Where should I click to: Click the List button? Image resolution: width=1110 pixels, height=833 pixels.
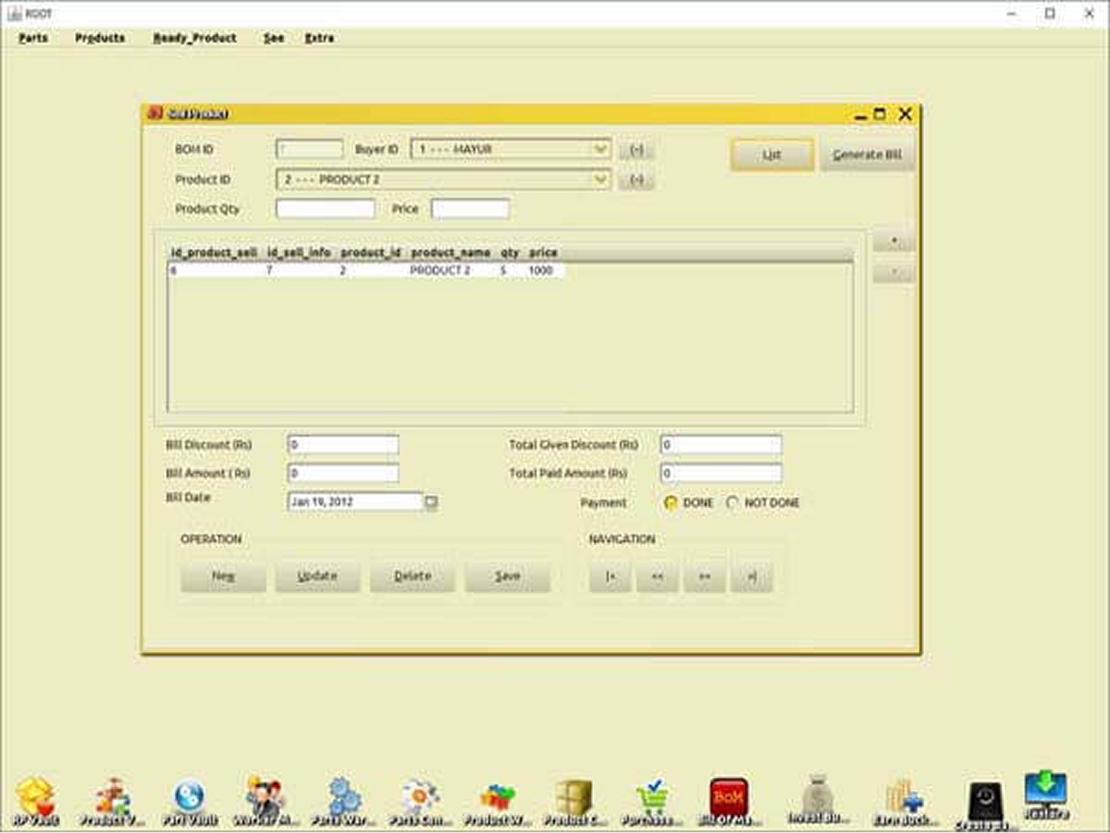772,154
